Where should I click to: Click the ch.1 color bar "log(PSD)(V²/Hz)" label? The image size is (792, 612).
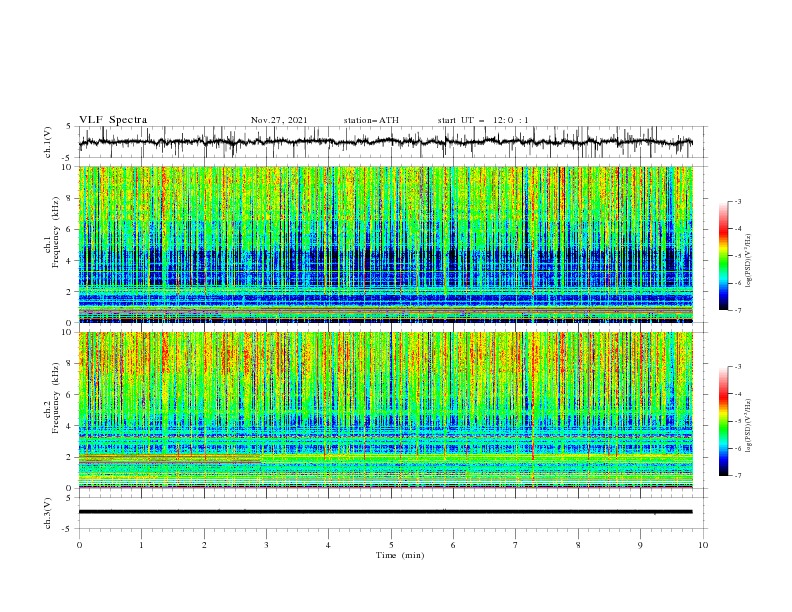coord(749,261)
